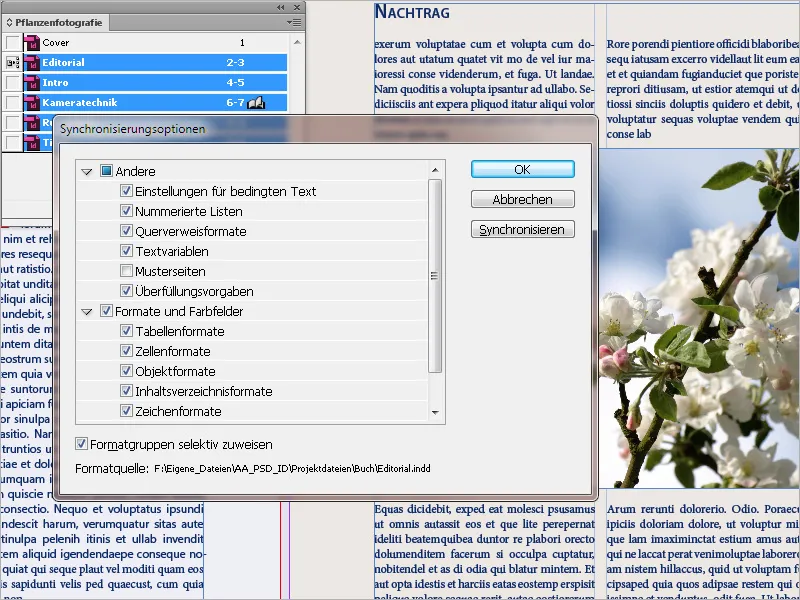Toggle Einstellungen für bedingten Text checkbox

pos(126,191)
